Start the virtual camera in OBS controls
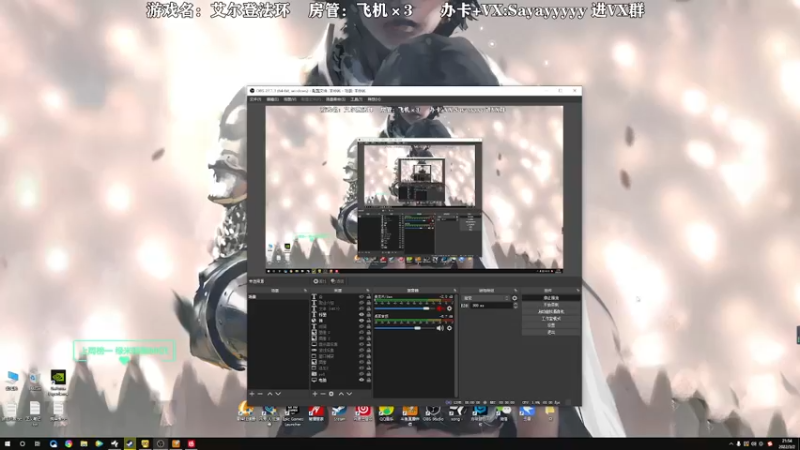 [x=551, y=311]
